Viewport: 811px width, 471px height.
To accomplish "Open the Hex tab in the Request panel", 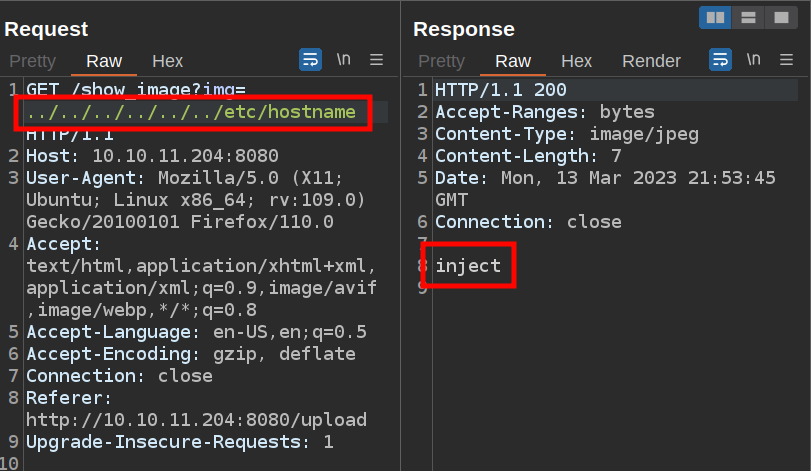I will (168, 61).
